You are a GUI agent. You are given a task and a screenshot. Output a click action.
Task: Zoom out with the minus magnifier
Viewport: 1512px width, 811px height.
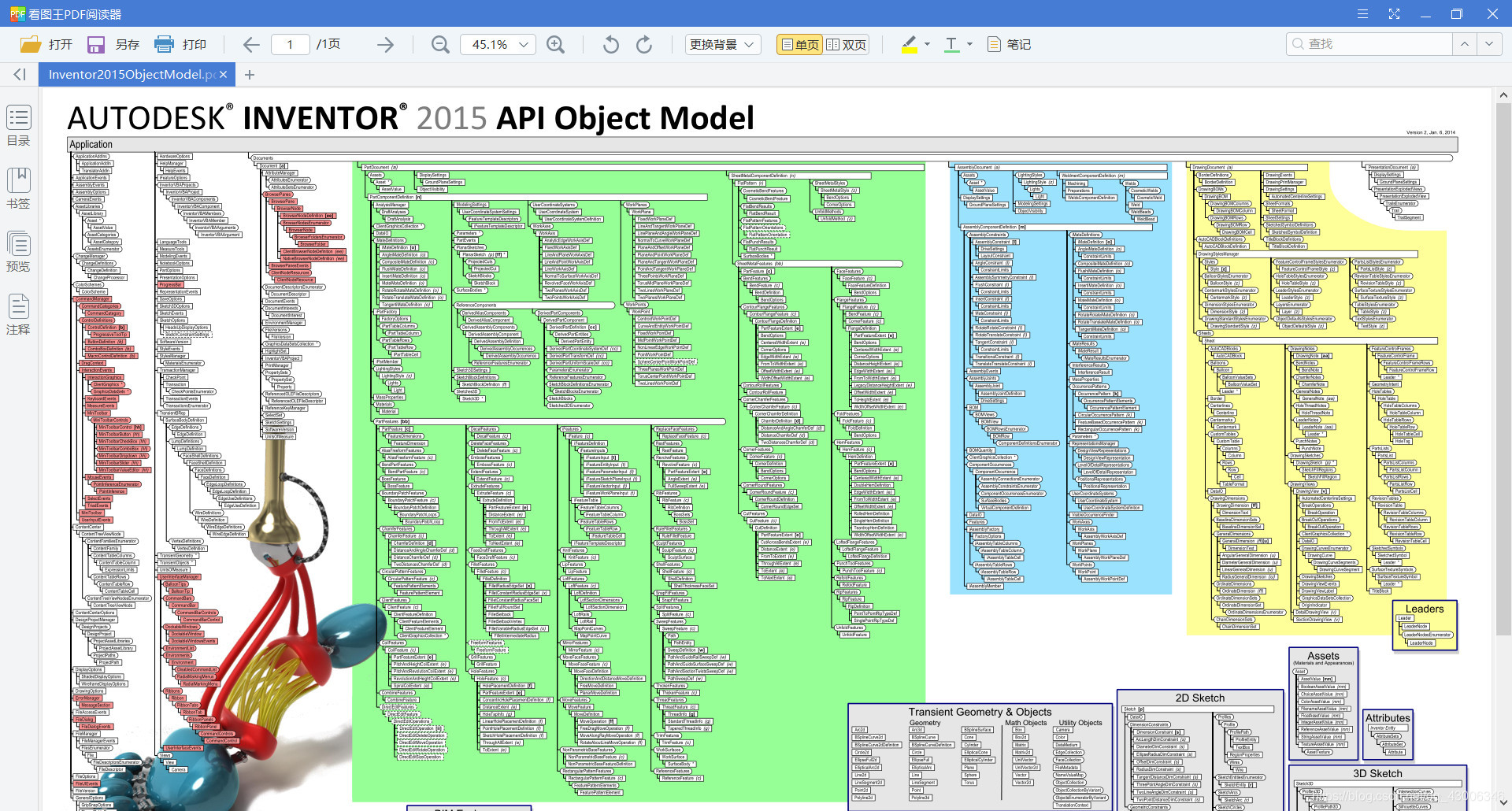point(441,45)
